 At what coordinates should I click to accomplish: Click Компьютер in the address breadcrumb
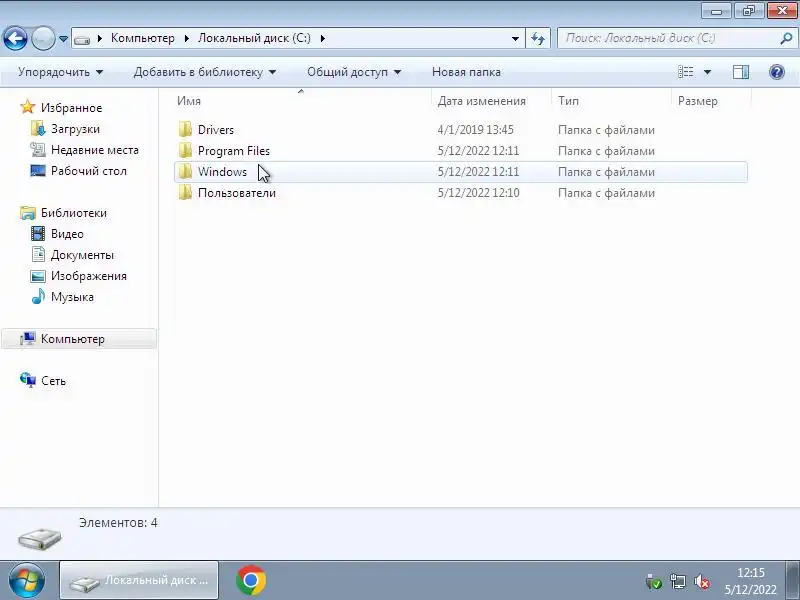pyautogui.click(x=142, y=38)
